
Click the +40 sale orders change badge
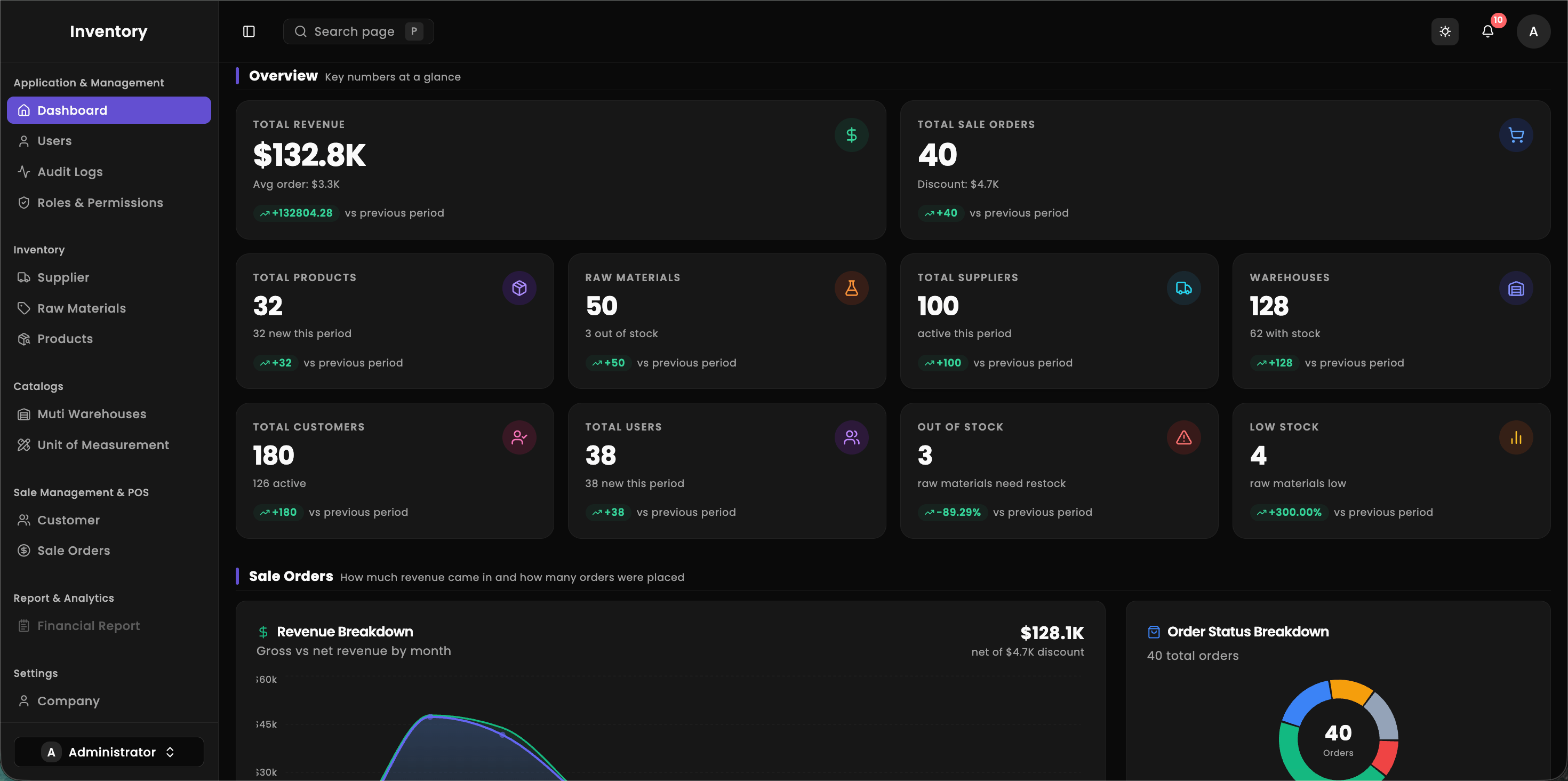click(940, 213)
